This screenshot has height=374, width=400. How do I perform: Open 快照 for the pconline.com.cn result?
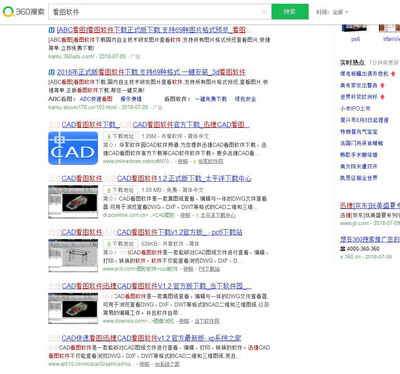pos(185,215)
